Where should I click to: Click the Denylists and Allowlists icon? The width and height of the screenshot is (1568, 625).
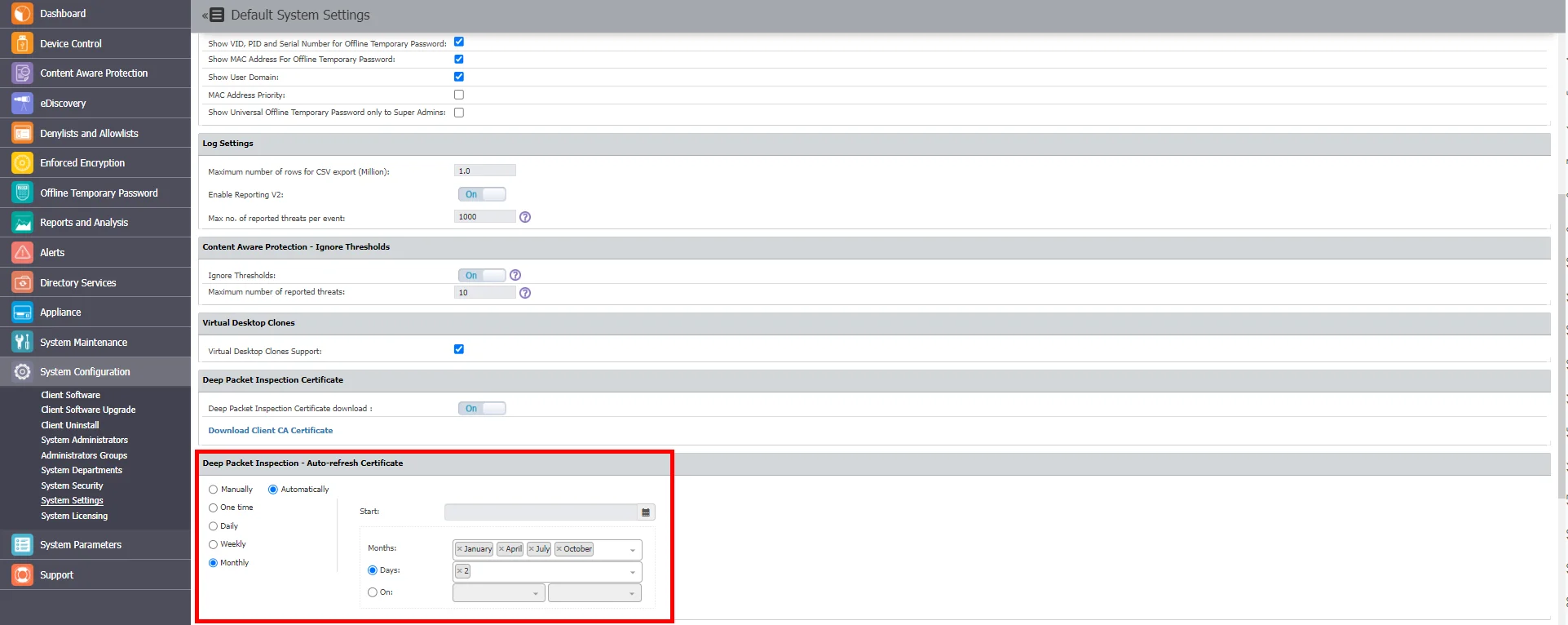coord(22,133)
